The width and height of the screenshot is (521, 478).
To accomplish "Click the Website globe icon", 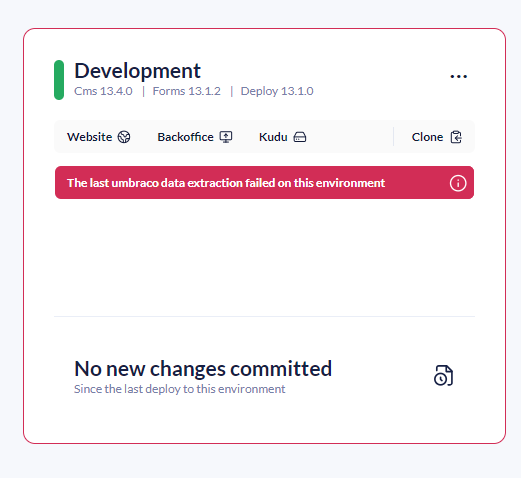I will [124, 137].
